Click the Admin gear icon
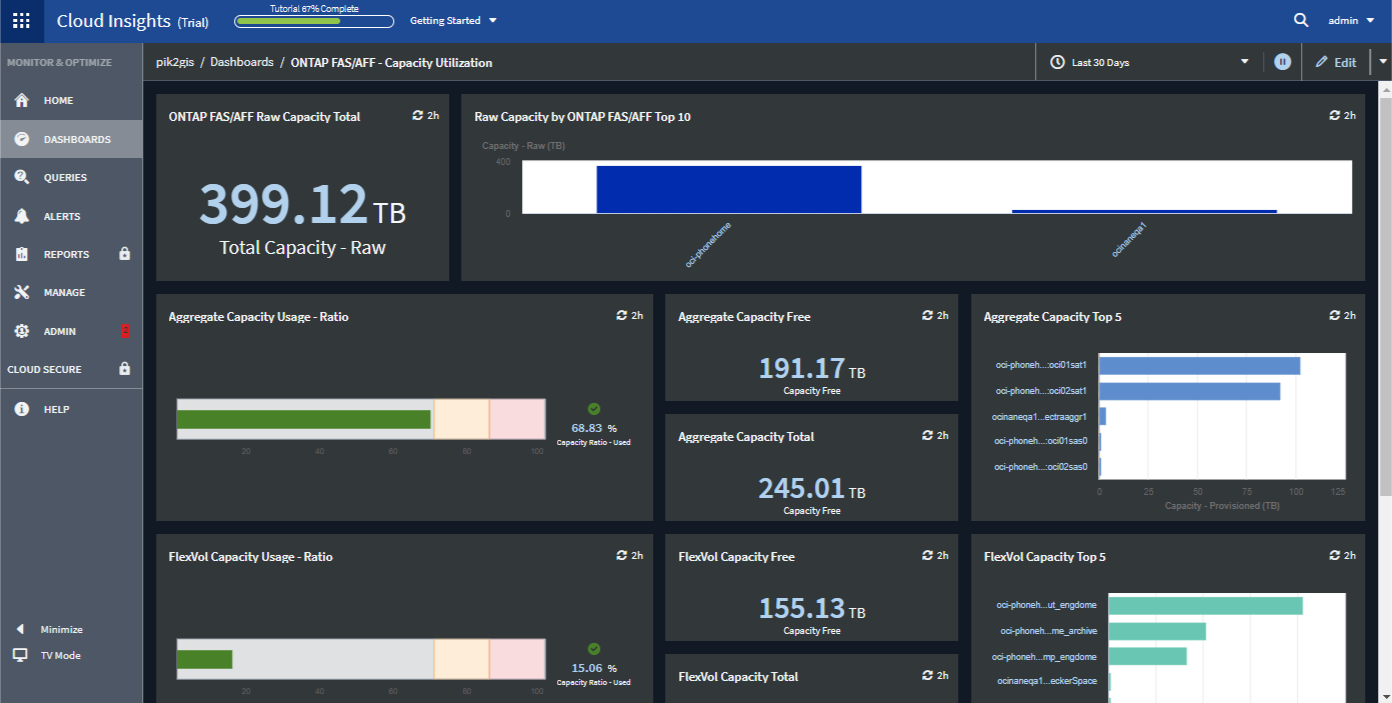The height and width of the screenshot is (703, 1392). point(22,331)
